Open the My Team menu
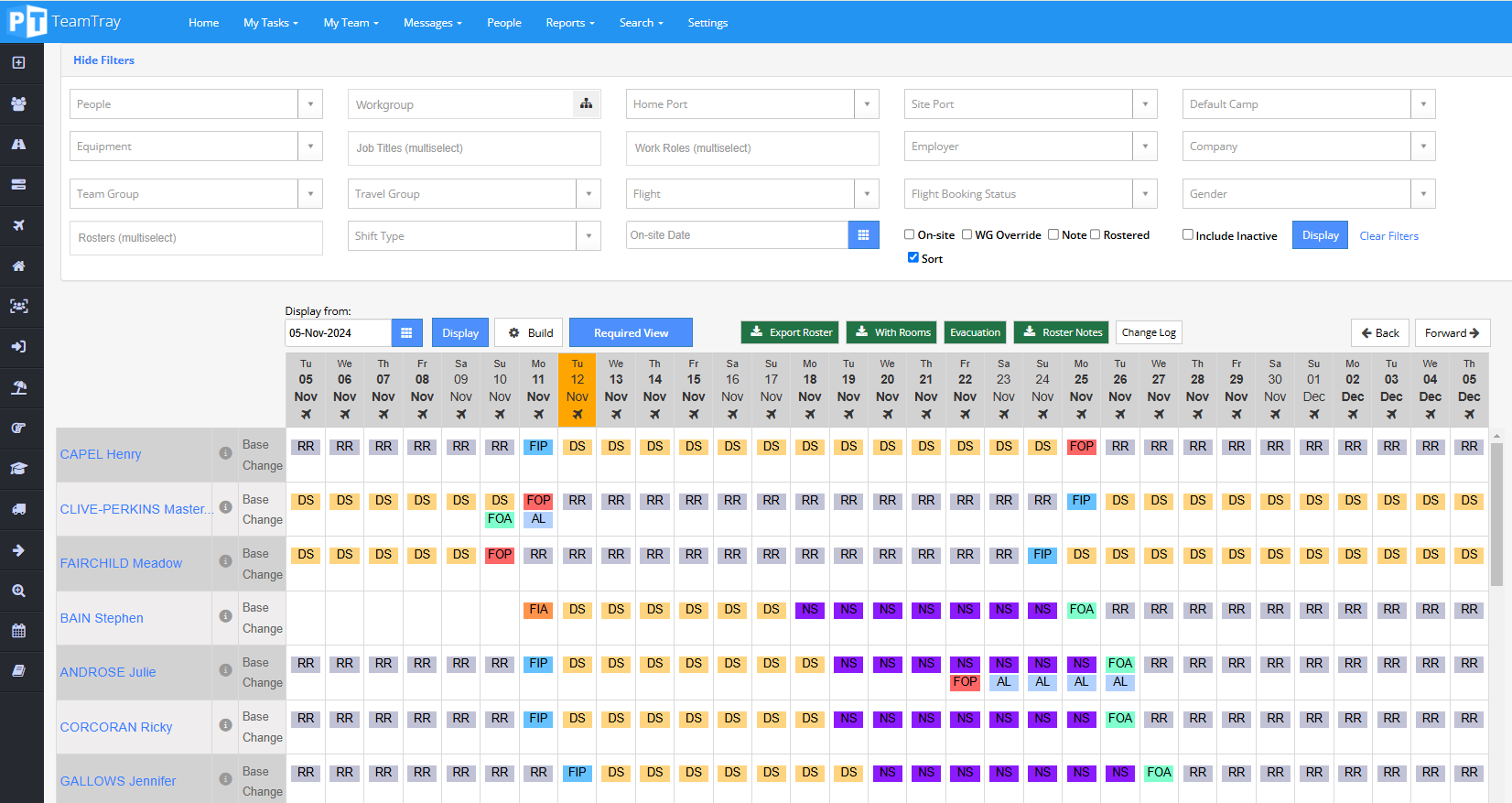 (351, 23)
